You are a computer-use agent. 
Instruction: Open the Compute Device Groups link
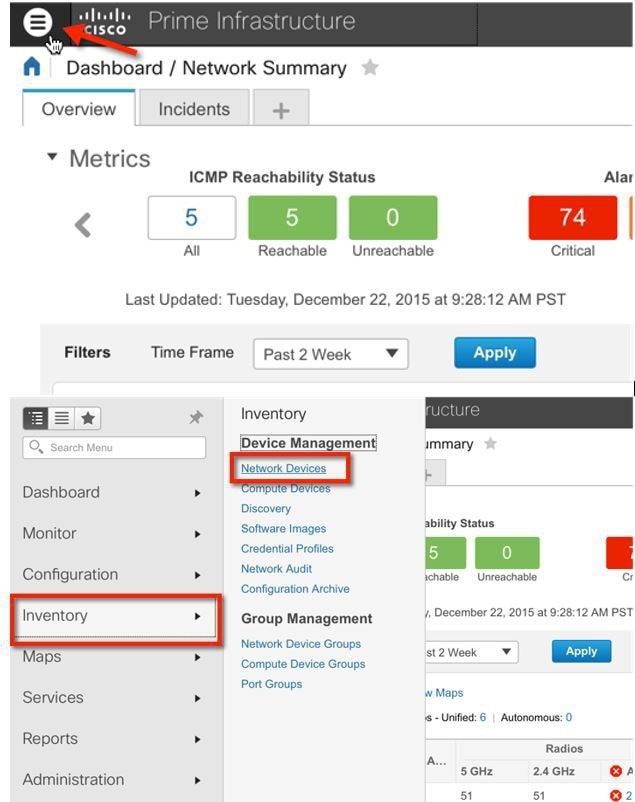pos(303,663)
